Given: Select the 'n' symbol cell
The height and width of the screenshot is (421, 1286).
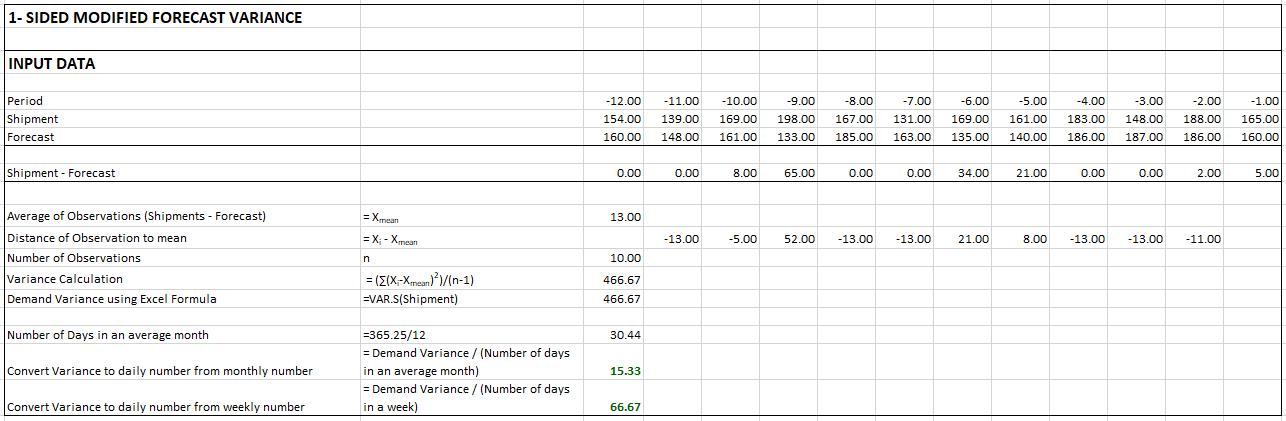Looking at the screenshot, I should pos(471,258).
